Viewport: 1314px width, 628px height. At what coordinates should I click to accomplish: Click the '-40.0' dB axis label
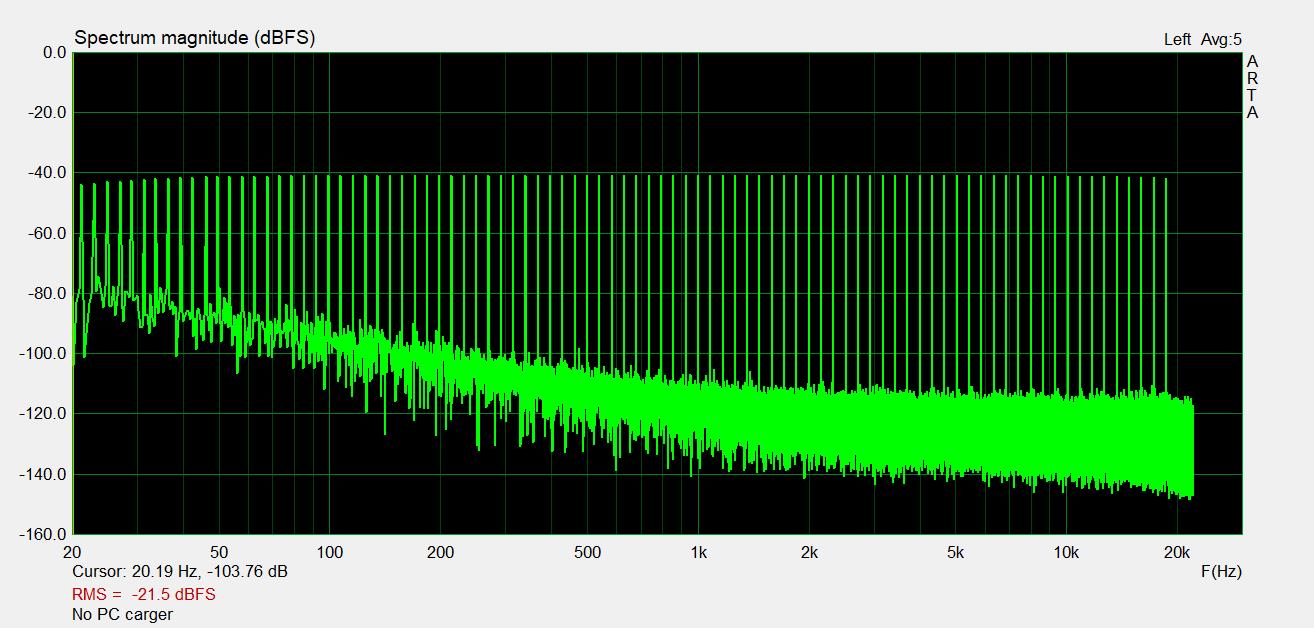point(48,172)
